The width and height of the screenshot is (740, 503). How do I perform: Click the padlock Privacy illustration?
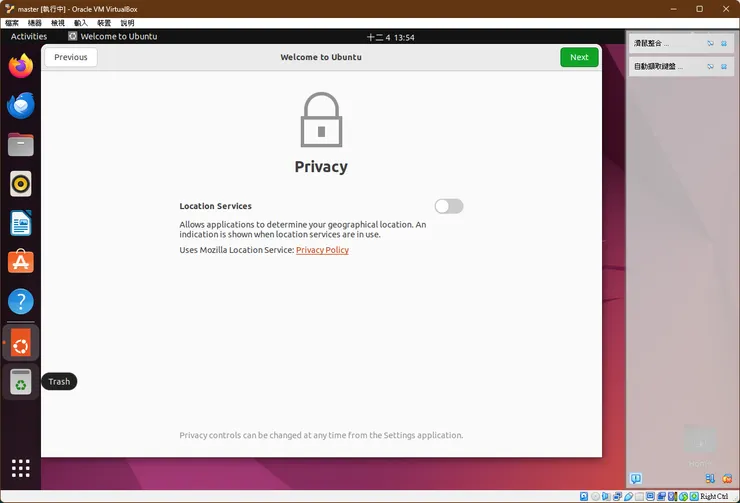click(x=321, y=120)
